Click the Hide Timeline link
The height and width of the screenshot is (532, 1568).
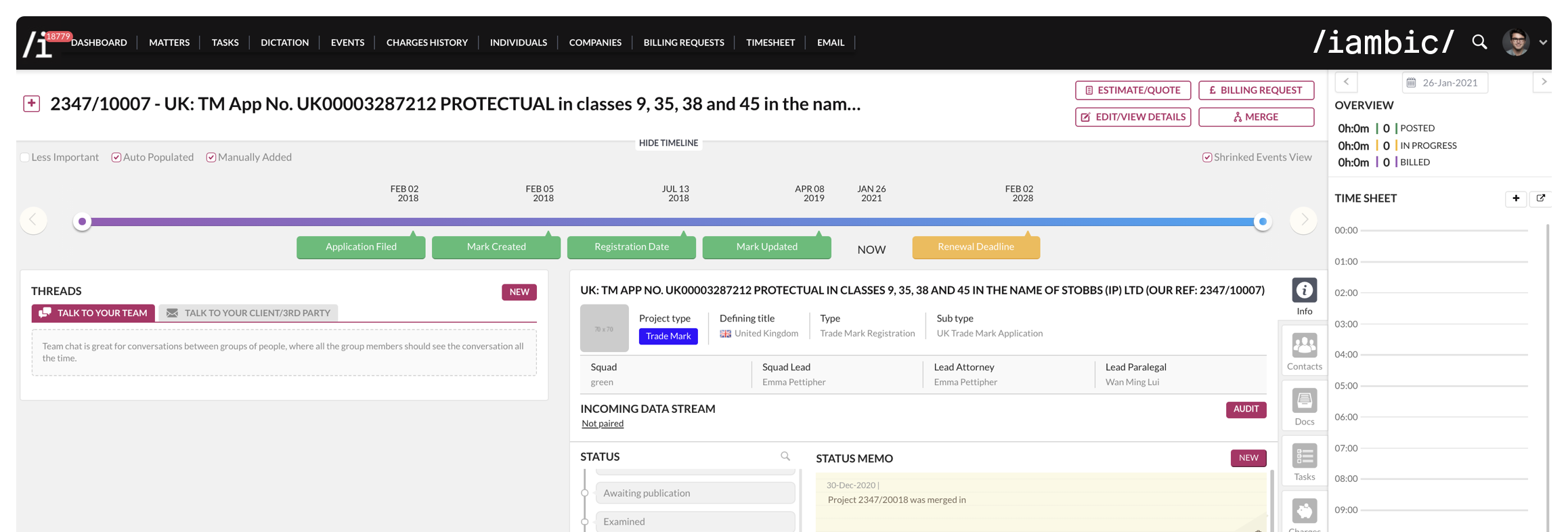pyautogui.click(x=668, y=143)
